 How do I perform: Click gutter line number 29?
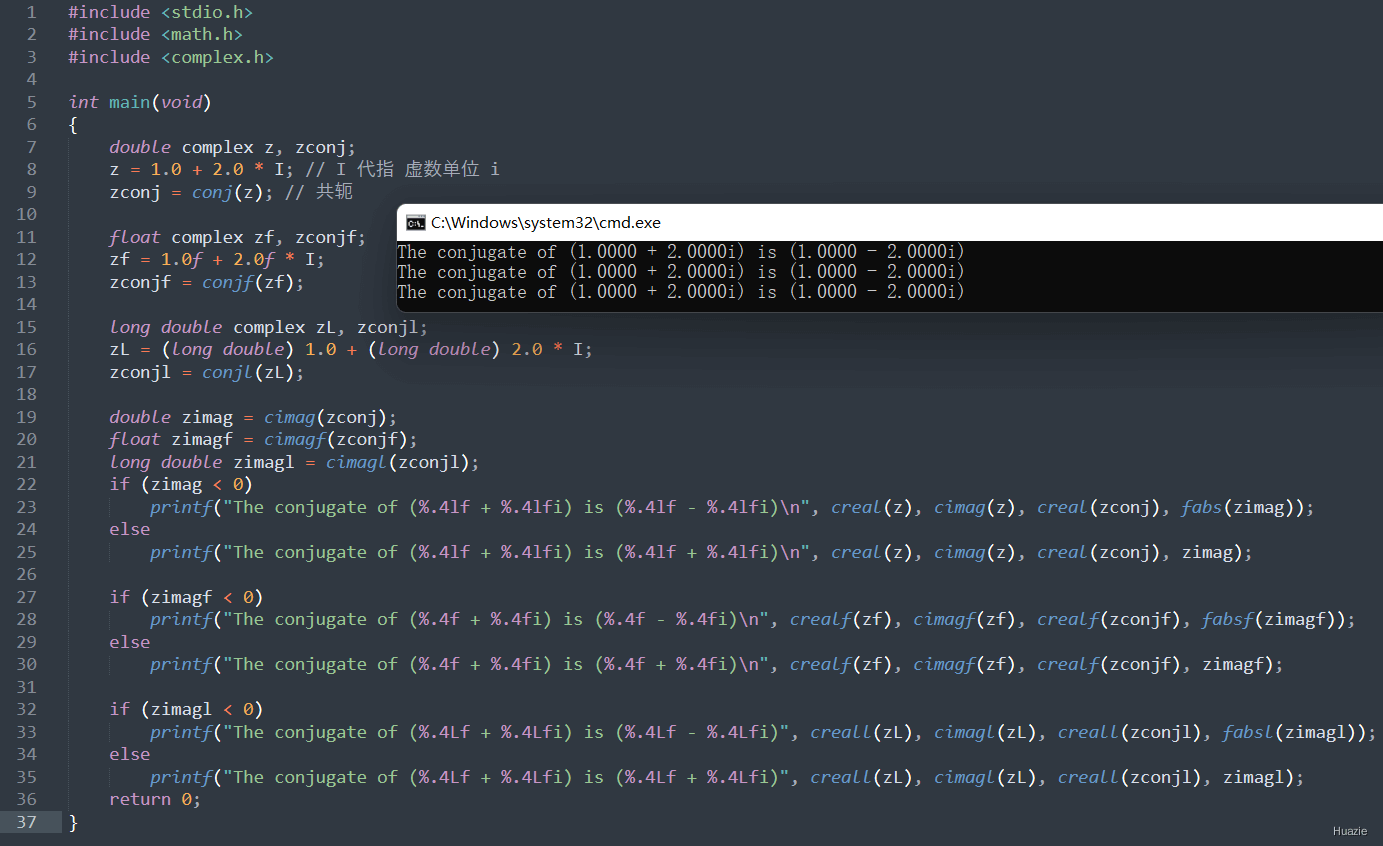point(26,642)
